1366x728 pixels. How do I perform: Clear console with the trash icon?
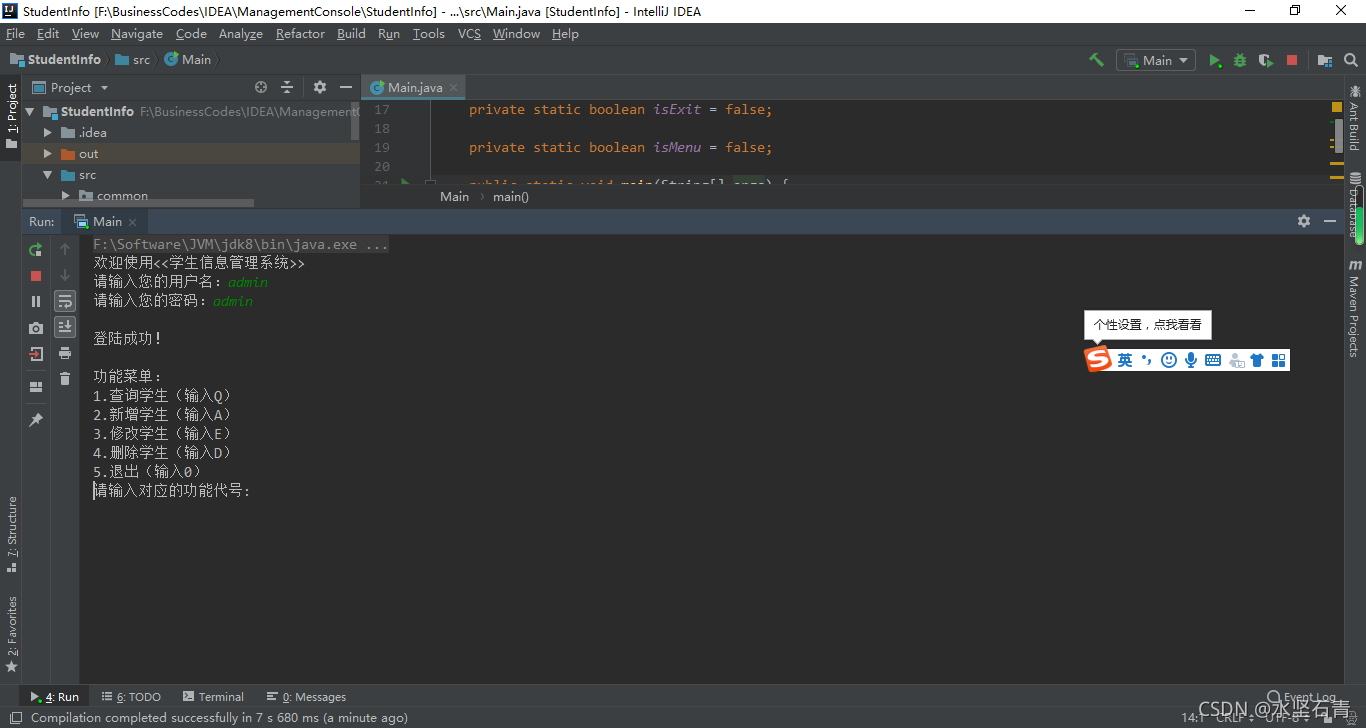pos(65,379)
